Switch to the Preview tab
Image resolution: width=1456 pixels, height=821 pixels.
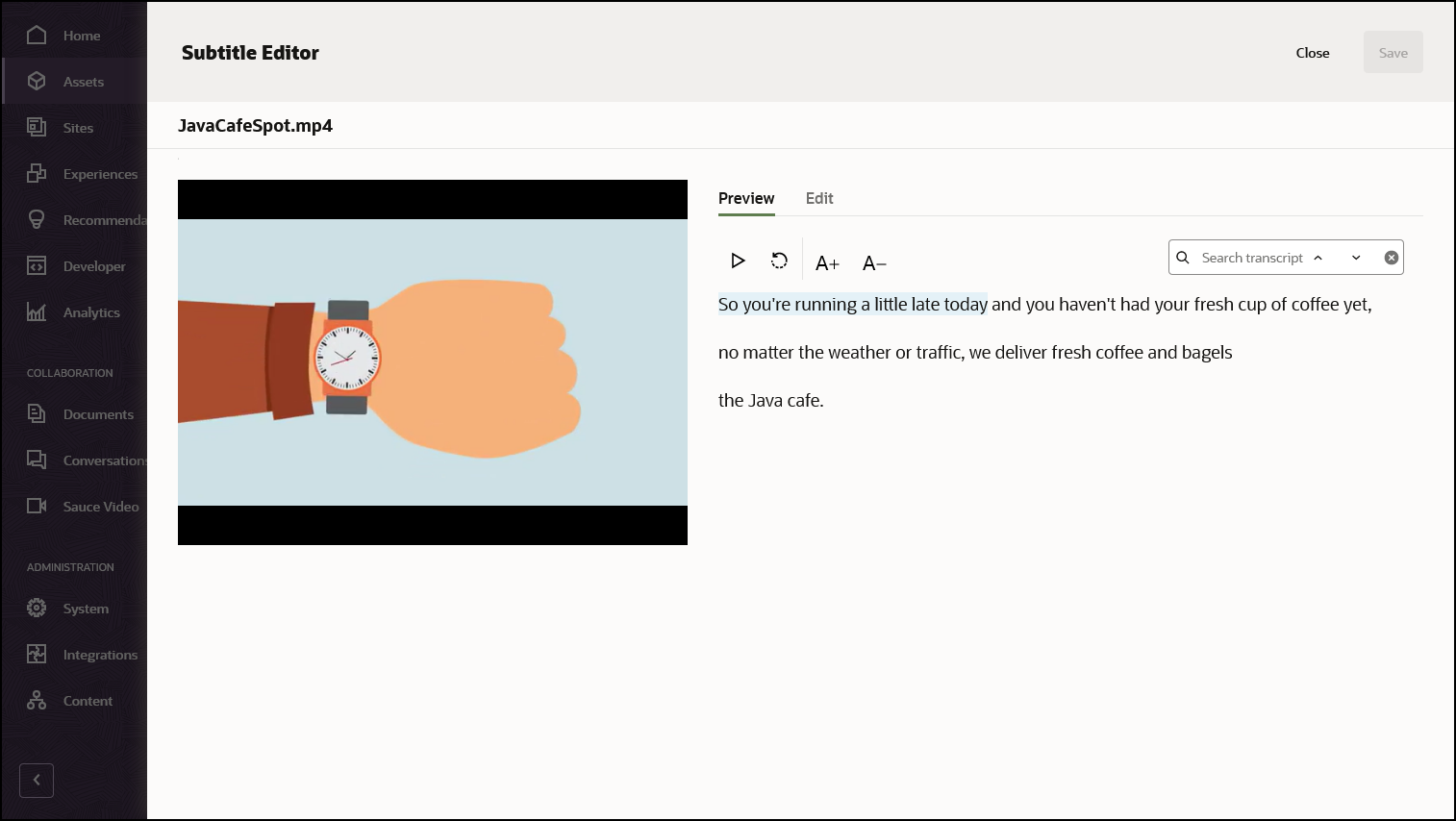coord(746,198)
